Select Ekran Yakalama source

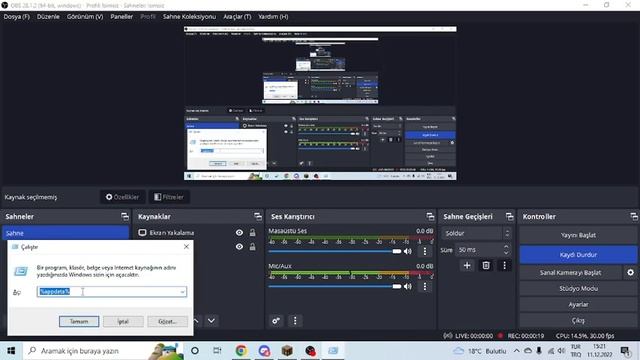pos(171,233)
